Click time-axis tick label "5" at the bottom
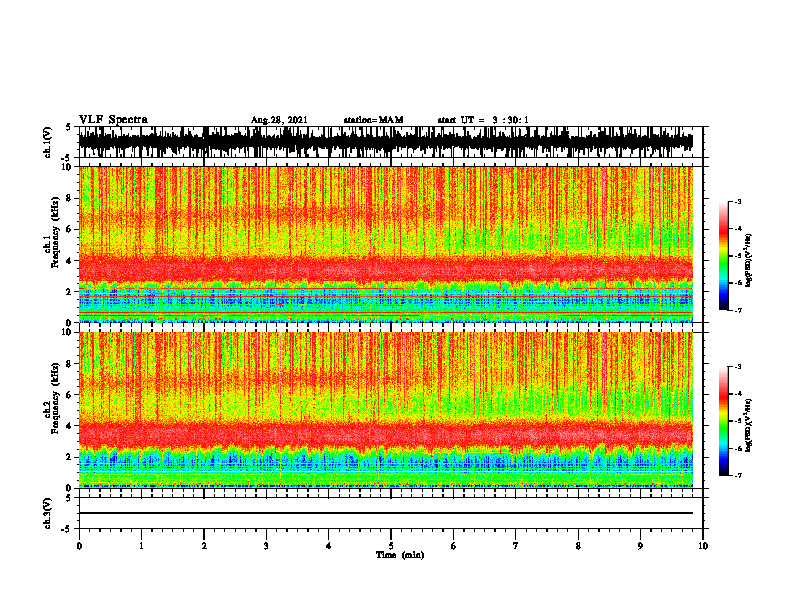This screenshot has height=612, width=792. pyautogui.click(x=391, y=546)
